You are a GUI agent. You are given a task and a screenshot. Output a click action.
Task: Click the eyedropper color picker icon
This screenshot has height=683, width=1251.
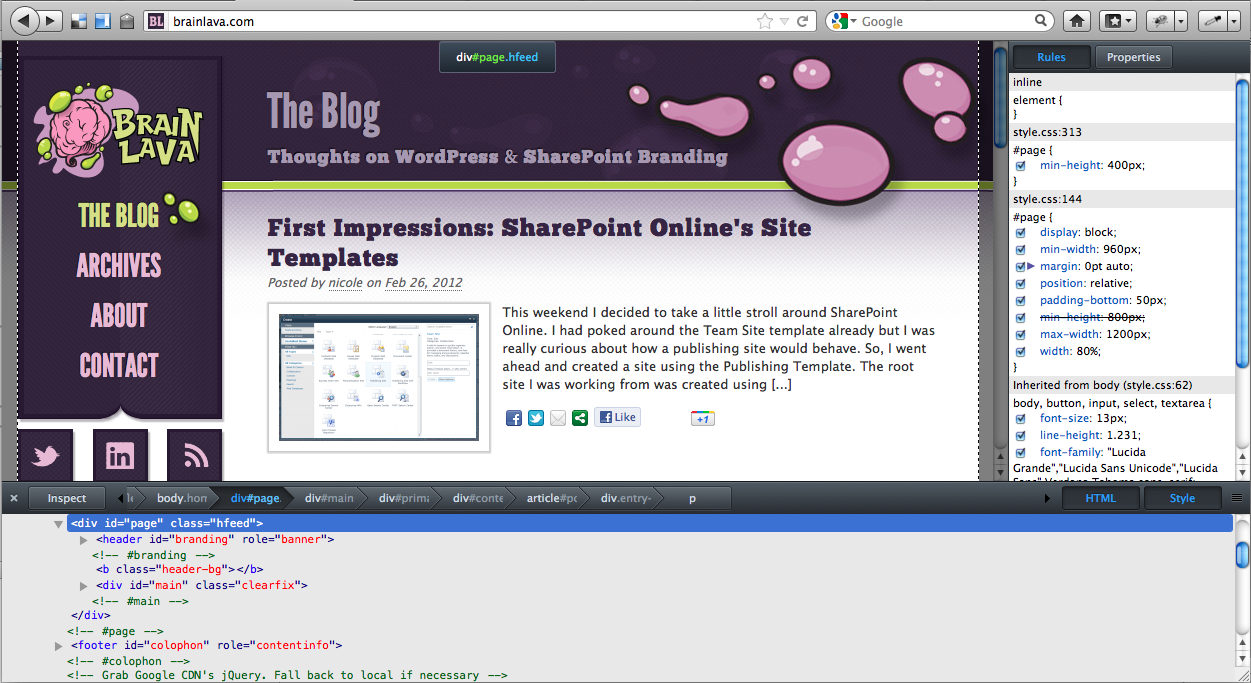coord(1211,21)
